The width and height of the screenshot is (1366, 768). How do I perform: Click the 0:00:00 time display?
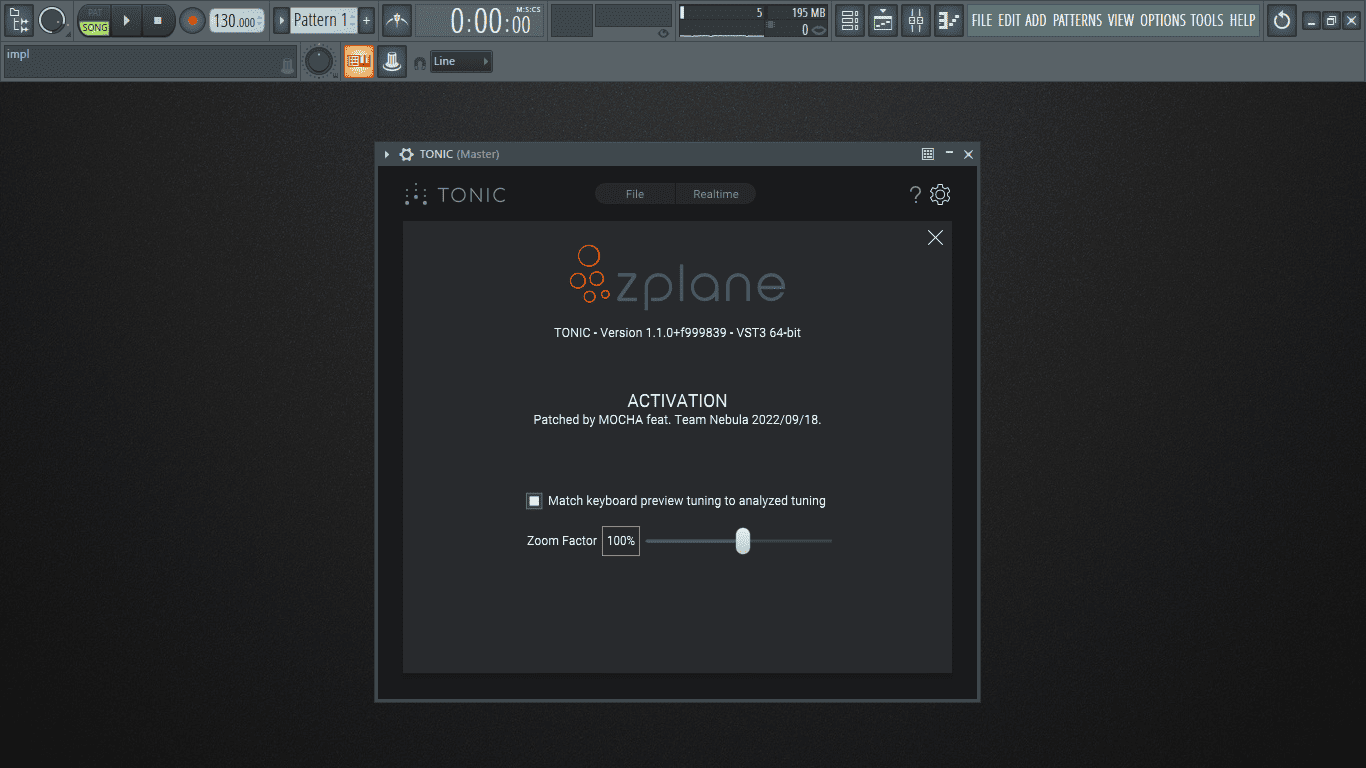[490, 22]
